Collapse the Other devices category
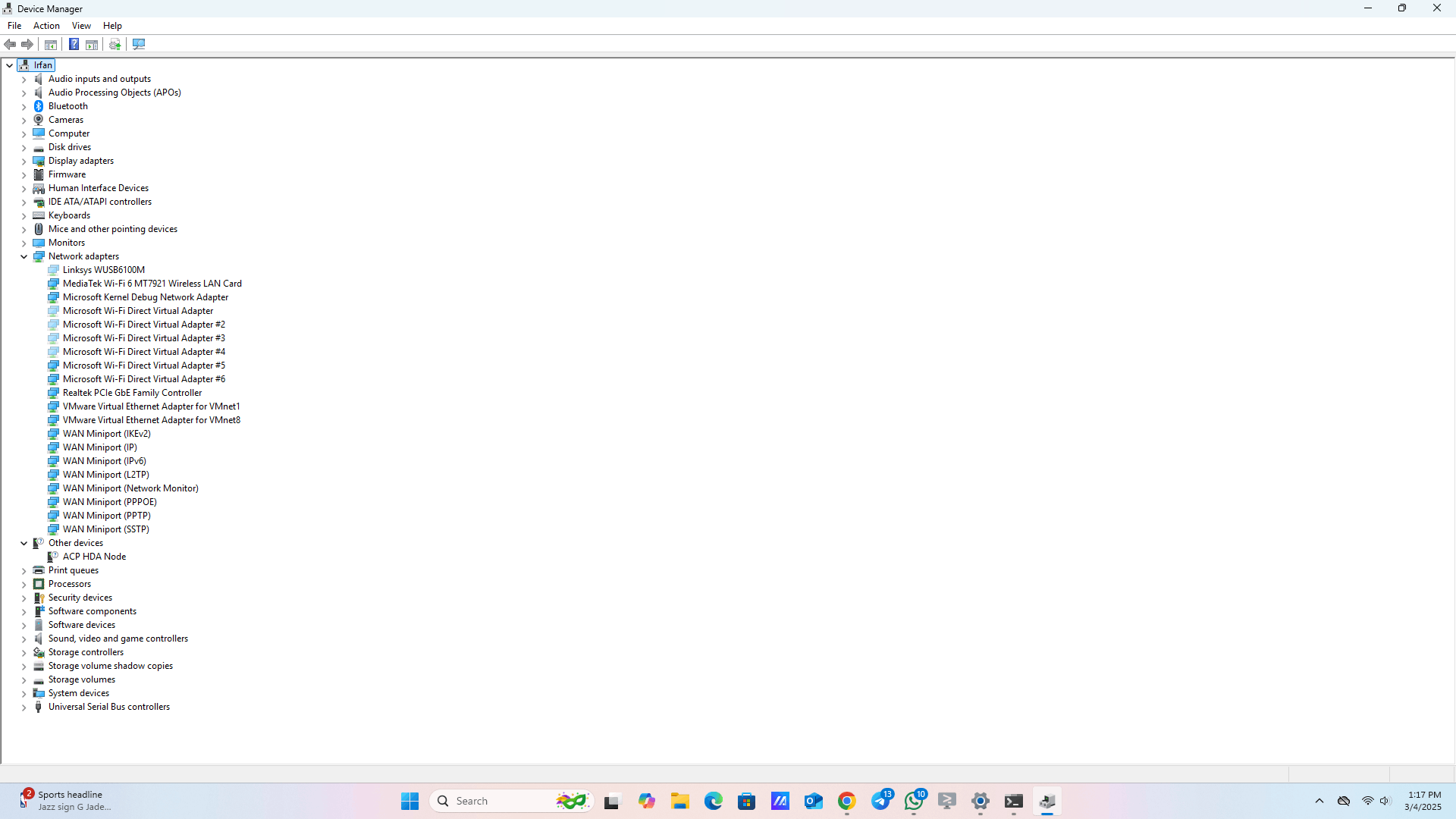This screenshot has height=819, width=1456. click(24, 544)
